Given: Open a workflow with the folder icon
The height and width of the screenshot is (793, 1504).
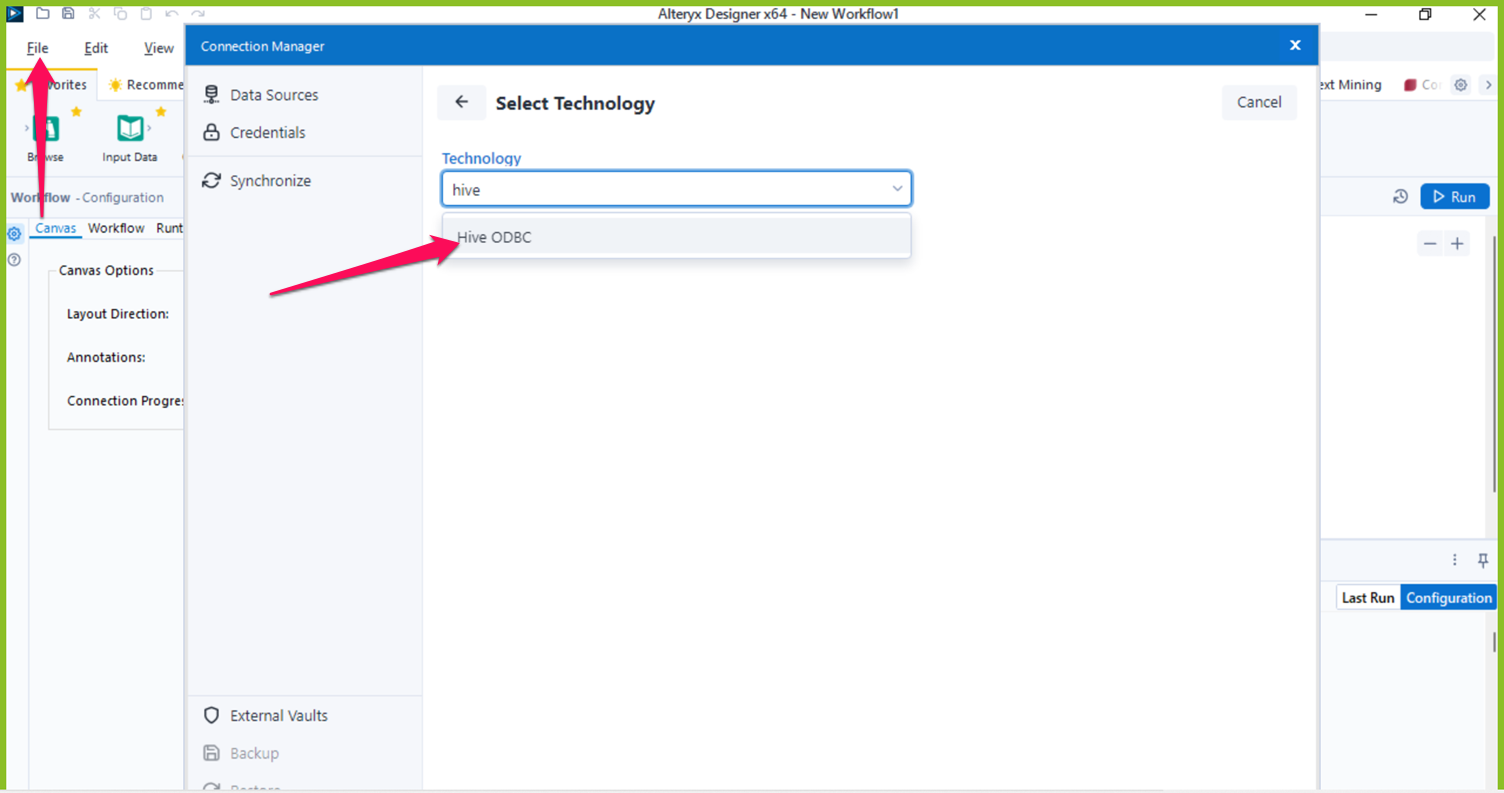Looking at the screenshot, I should (43, 13).
